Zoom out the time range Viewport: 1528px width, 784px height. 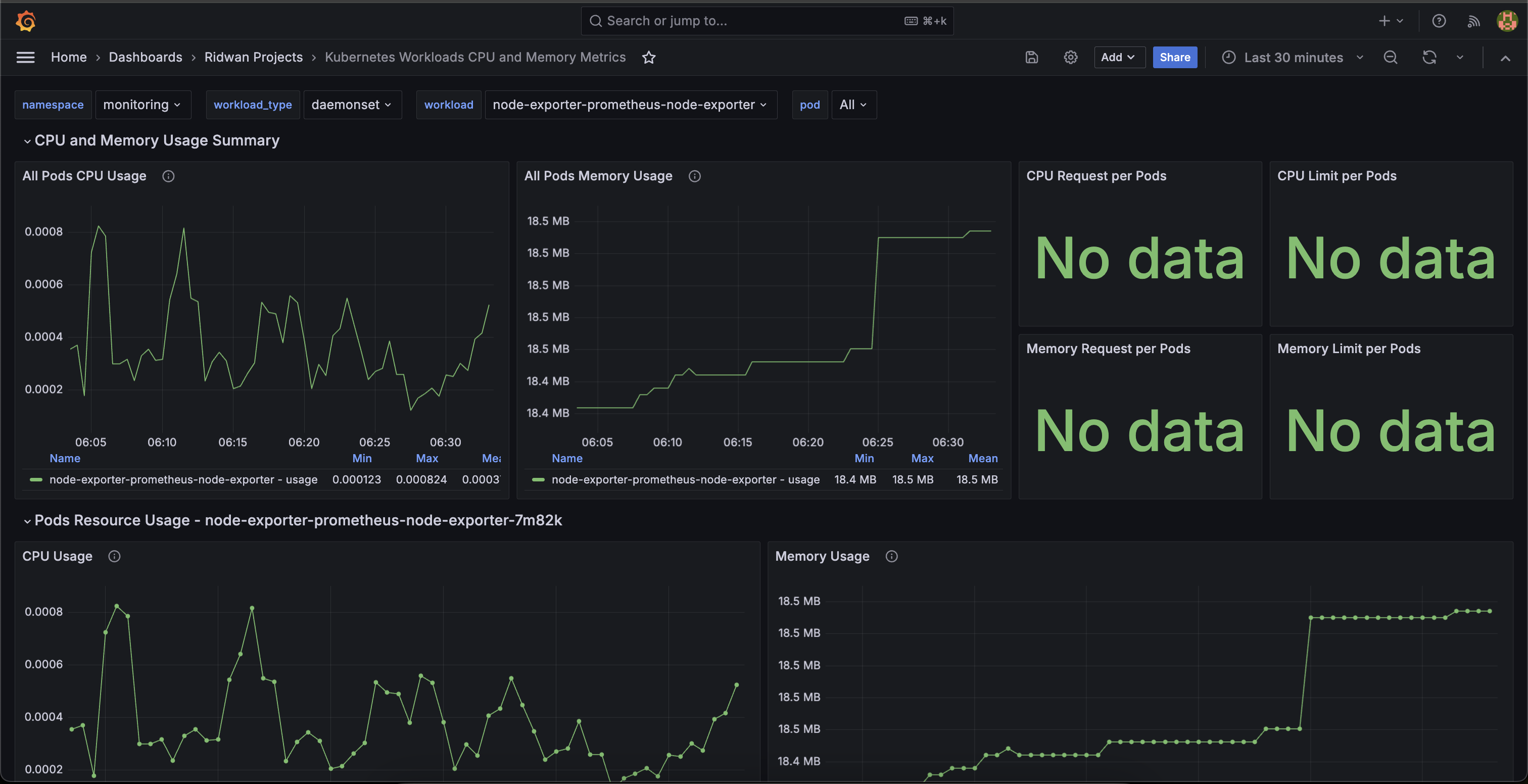[1391, 58]
